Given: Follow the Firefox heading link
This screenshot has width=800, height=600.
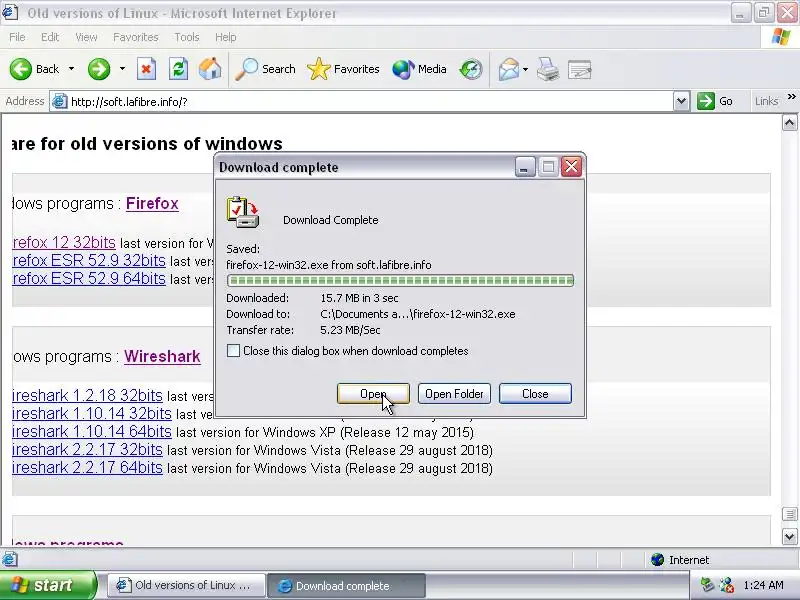Looking at the screenshot, I should click(152, 204).
